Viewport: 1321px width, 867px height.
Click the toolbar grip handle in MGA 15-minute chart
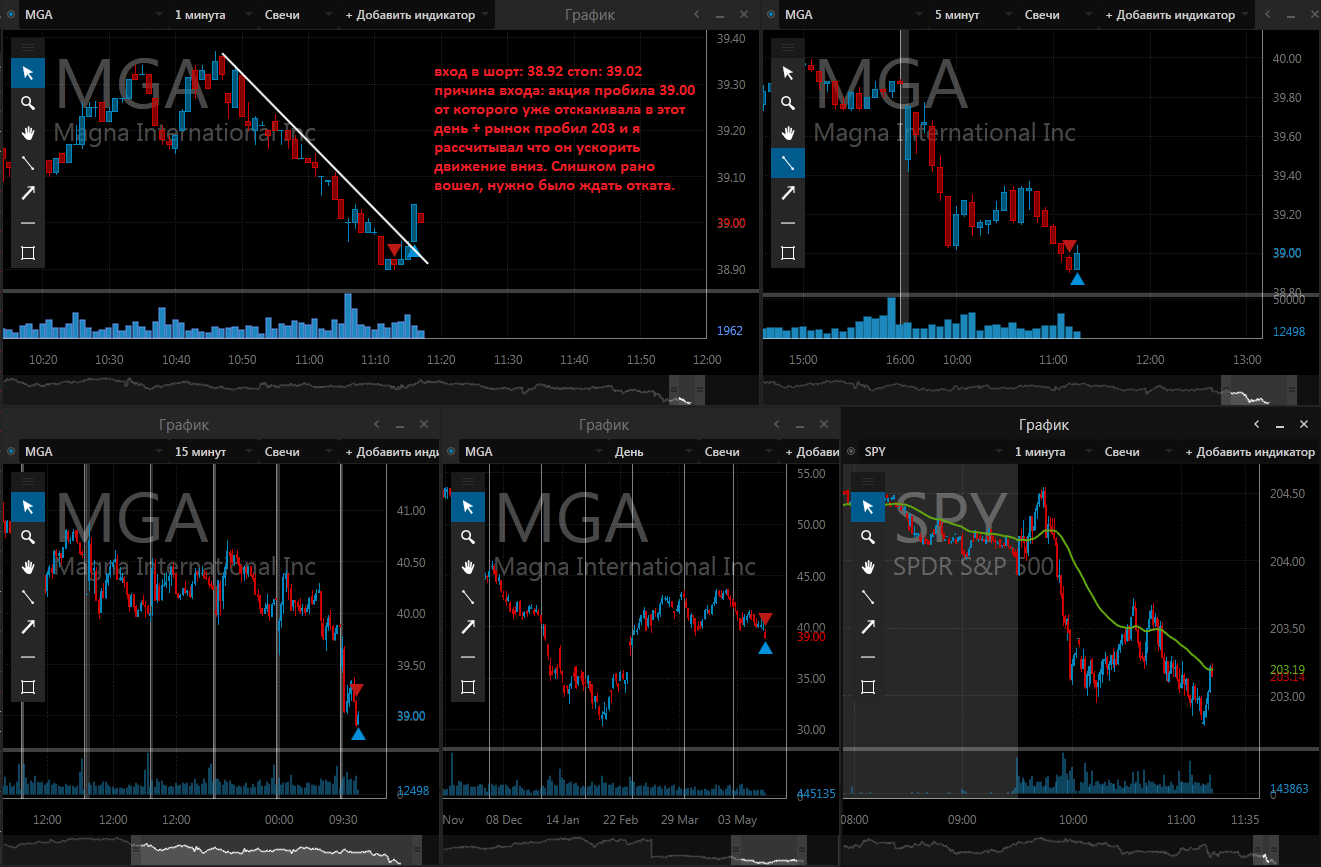pos(28,481)
